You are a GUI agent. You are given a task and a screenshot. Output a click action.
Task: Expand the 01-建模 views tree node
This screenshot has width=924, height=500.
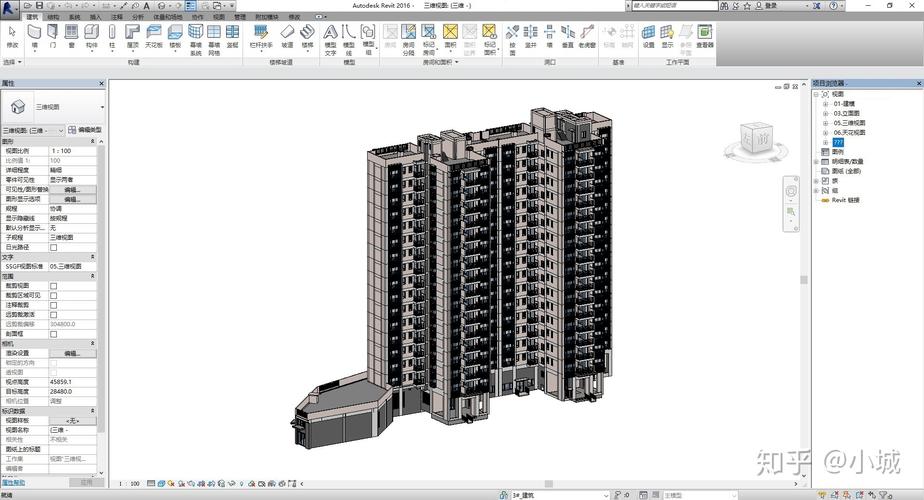click(x=826, y=104)
